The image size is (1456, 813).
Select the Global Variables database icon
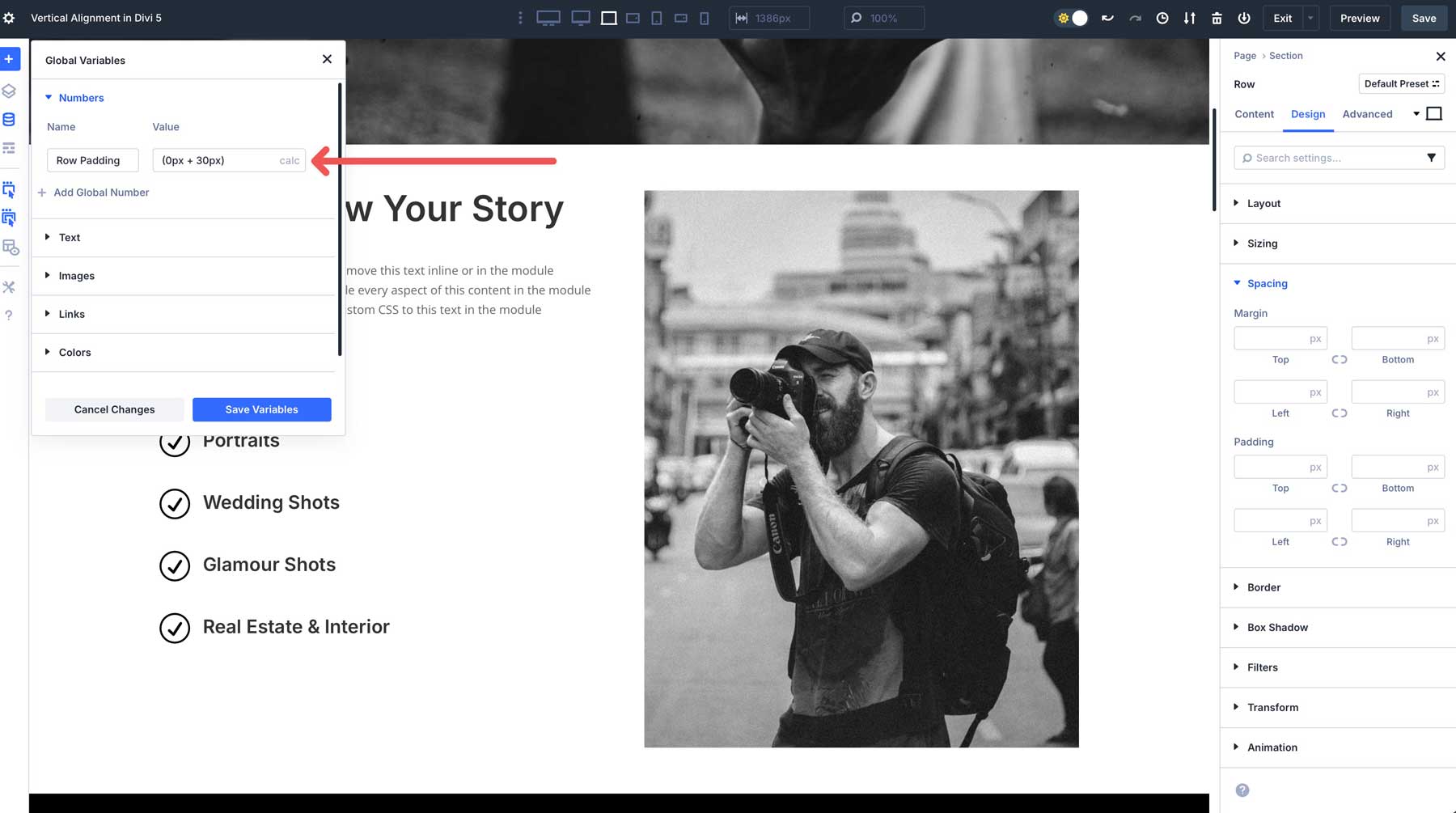point(10,118)
